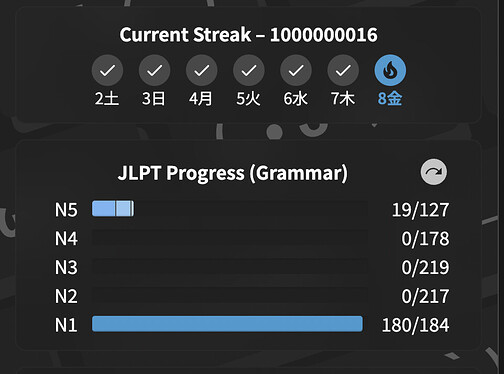Click the cycle arrow icon beside JLPT Progress

(433, 172)
